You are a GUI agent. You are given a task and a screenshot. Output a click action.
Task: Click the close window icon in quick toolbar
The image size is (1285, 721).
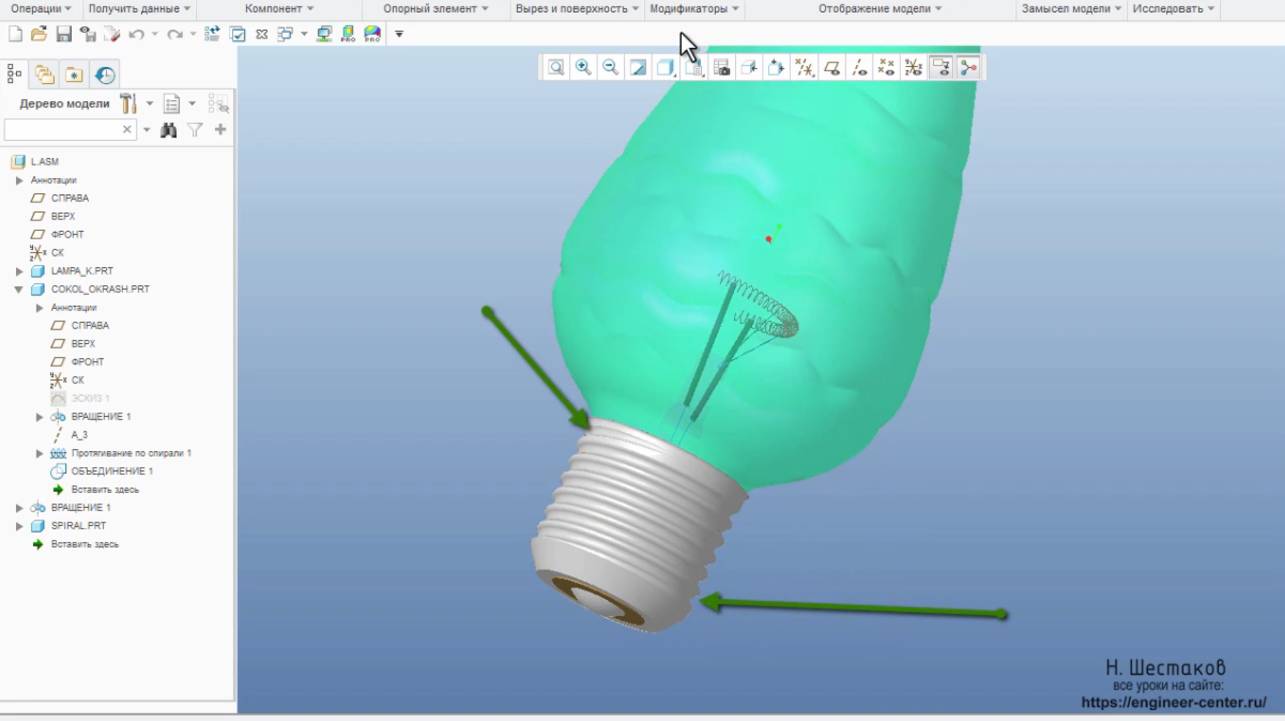pyautogui.click(x=262, y=34)
